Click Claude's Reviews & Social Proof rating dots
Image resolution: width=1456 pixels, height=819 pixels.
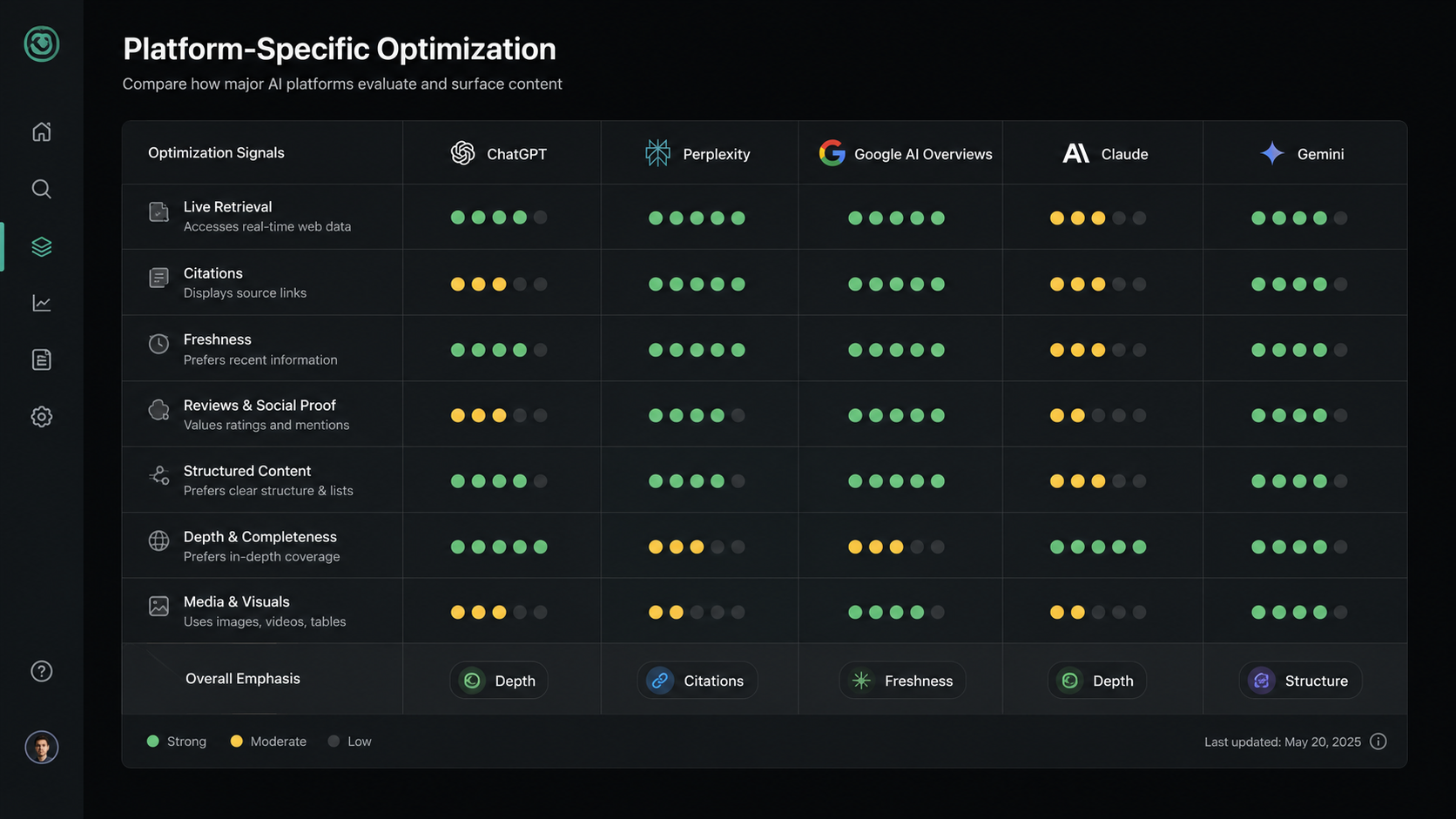1098,415
